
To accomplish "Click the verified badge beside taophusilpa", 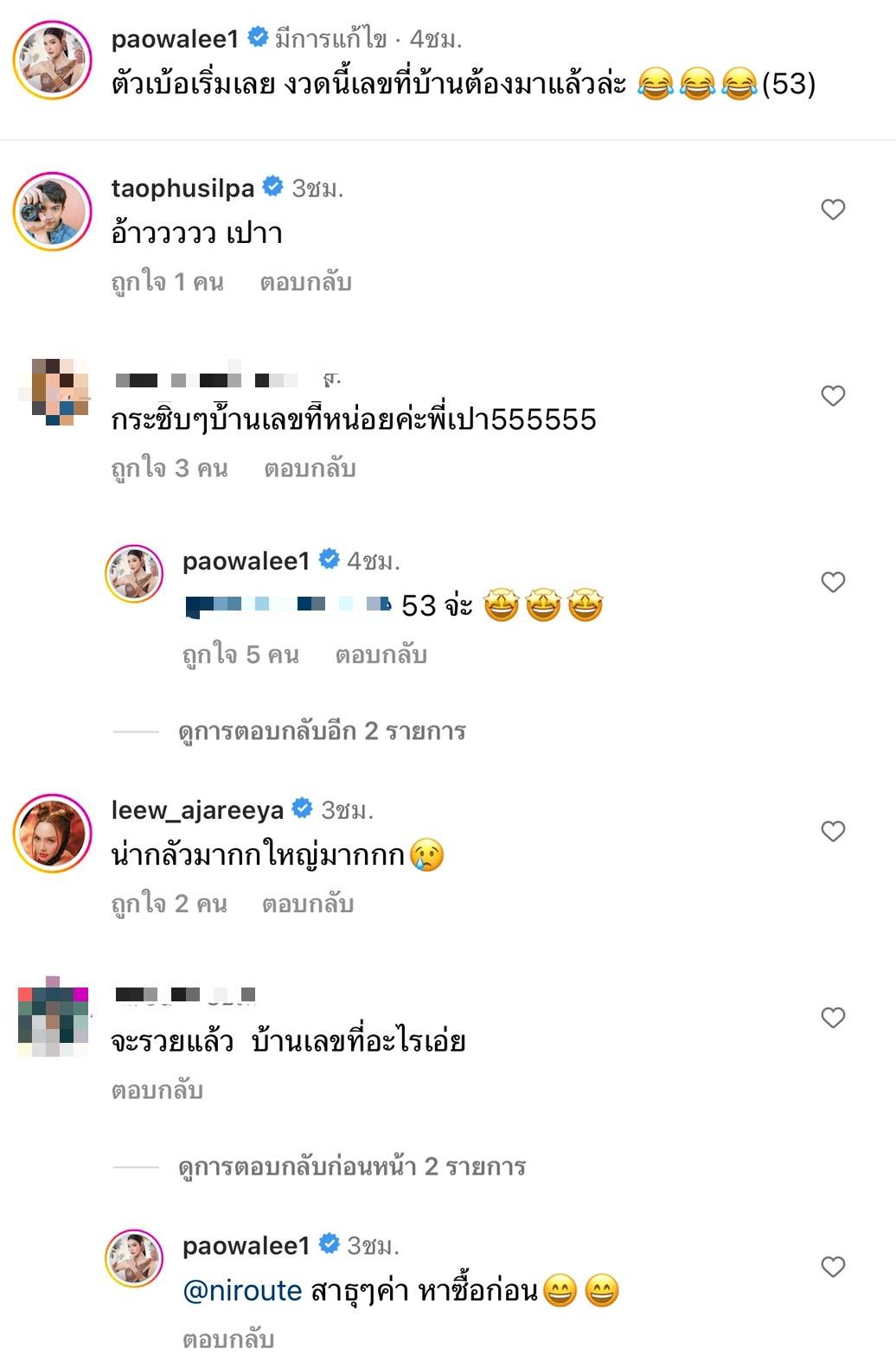I will point(272,188).
